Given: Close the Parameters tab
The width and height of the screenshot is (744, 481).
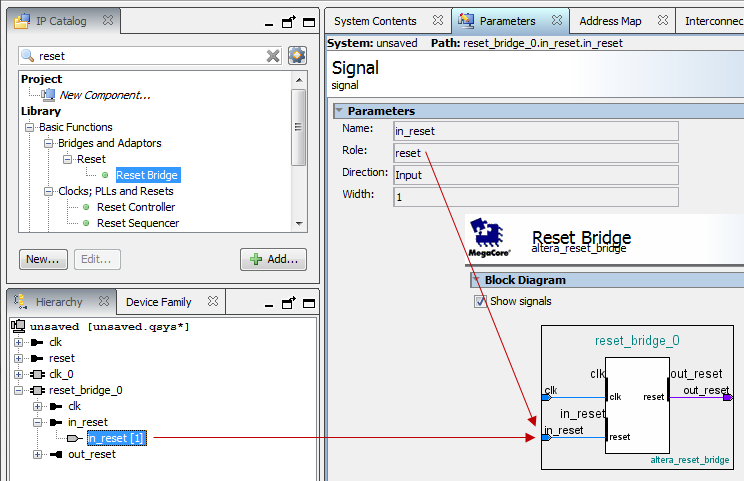Looking at the screenshot, I should [557, 20].
